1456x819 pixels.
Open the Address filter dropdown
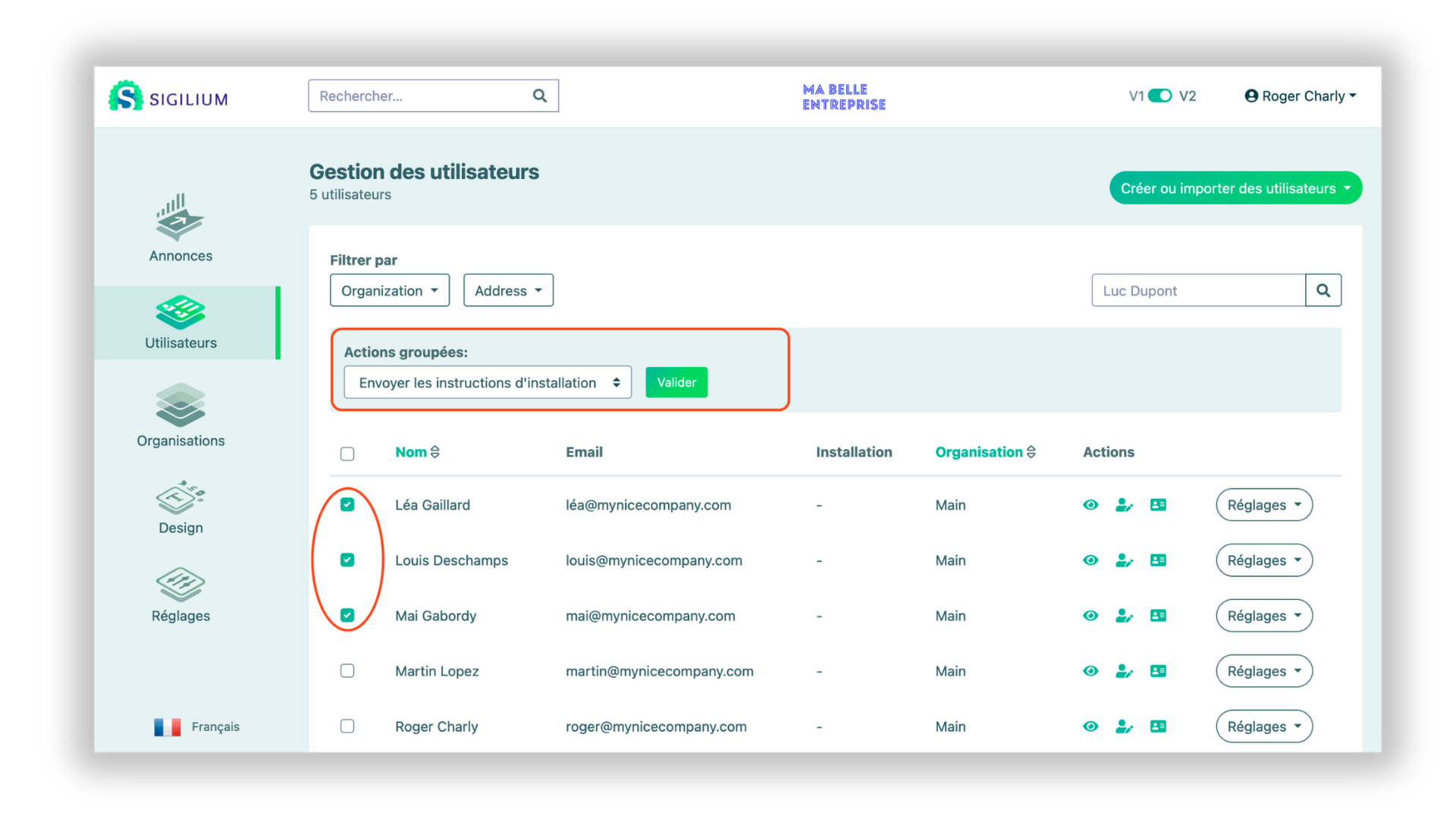pyautogui.click(x=508, y=290)
